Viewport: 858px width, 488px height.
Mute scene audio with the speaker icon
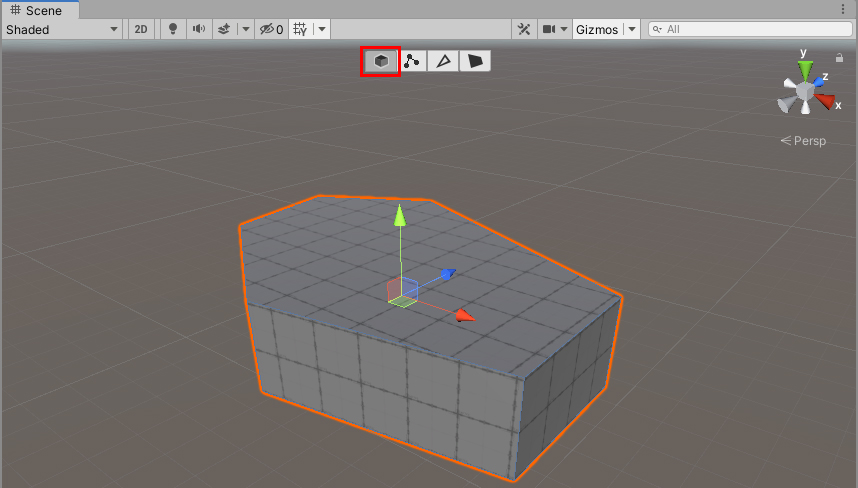tap(199, 30)
